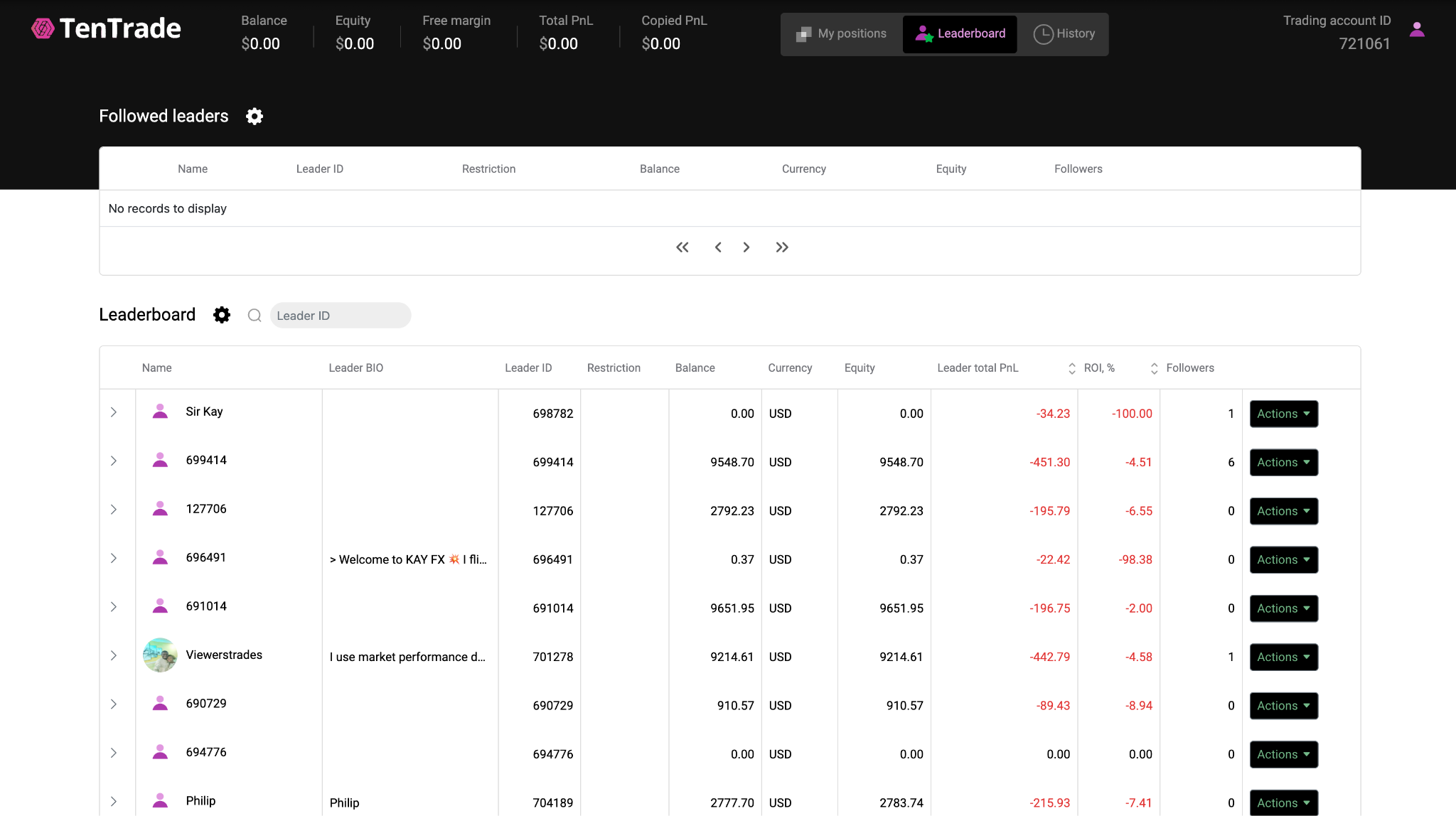
Task: Switch to History tab
Action: [x=1064, y=34]
